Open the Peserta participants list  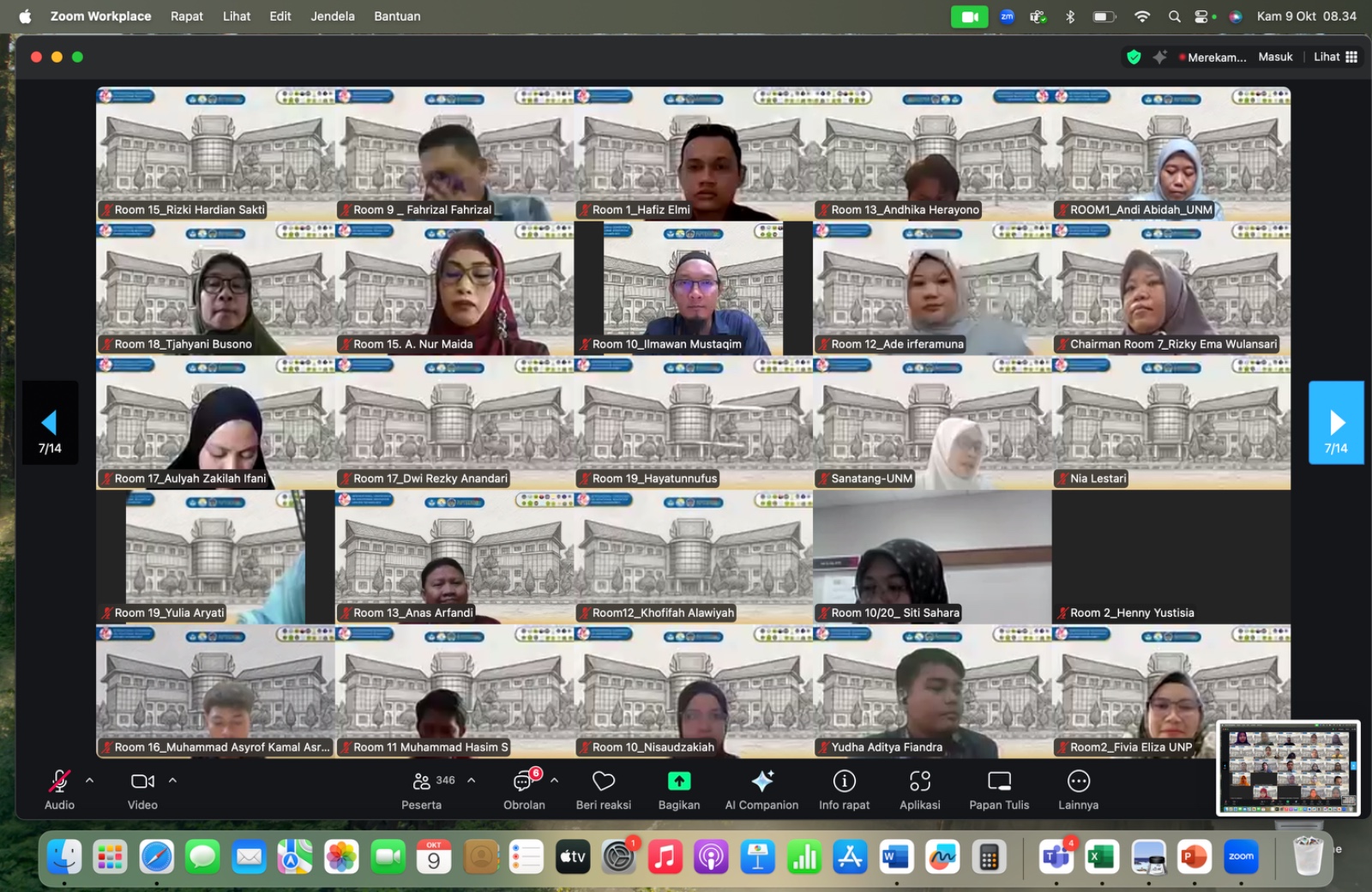421,781
